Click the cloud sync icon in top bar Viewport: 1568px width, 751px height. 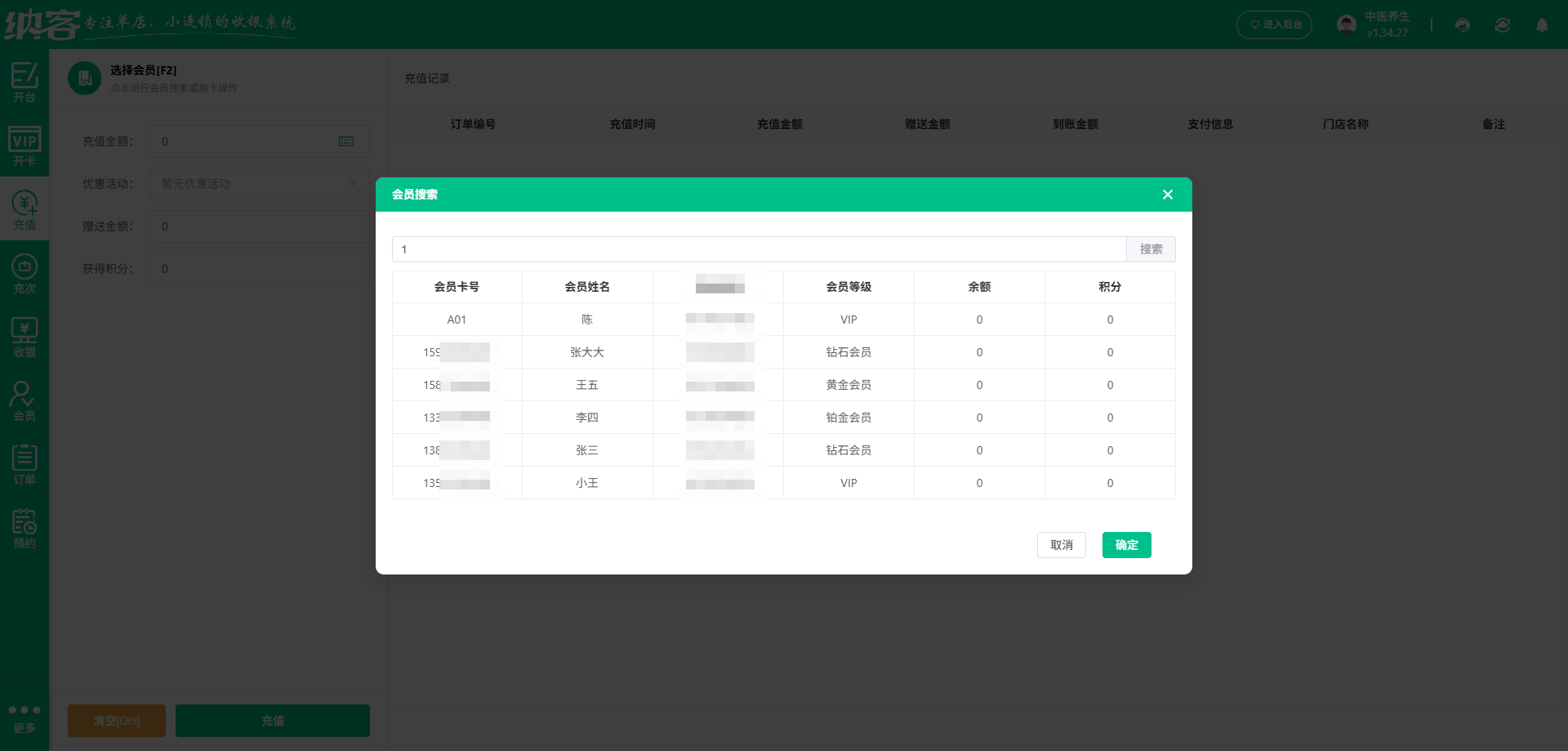point(1502,25)
